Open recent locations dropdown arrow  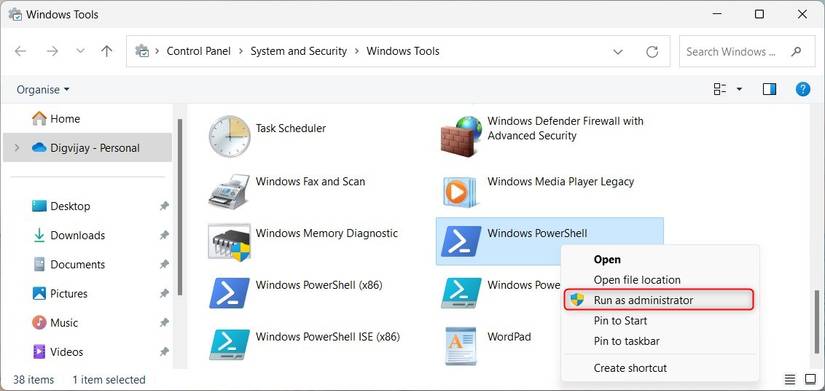pos(81,51)
